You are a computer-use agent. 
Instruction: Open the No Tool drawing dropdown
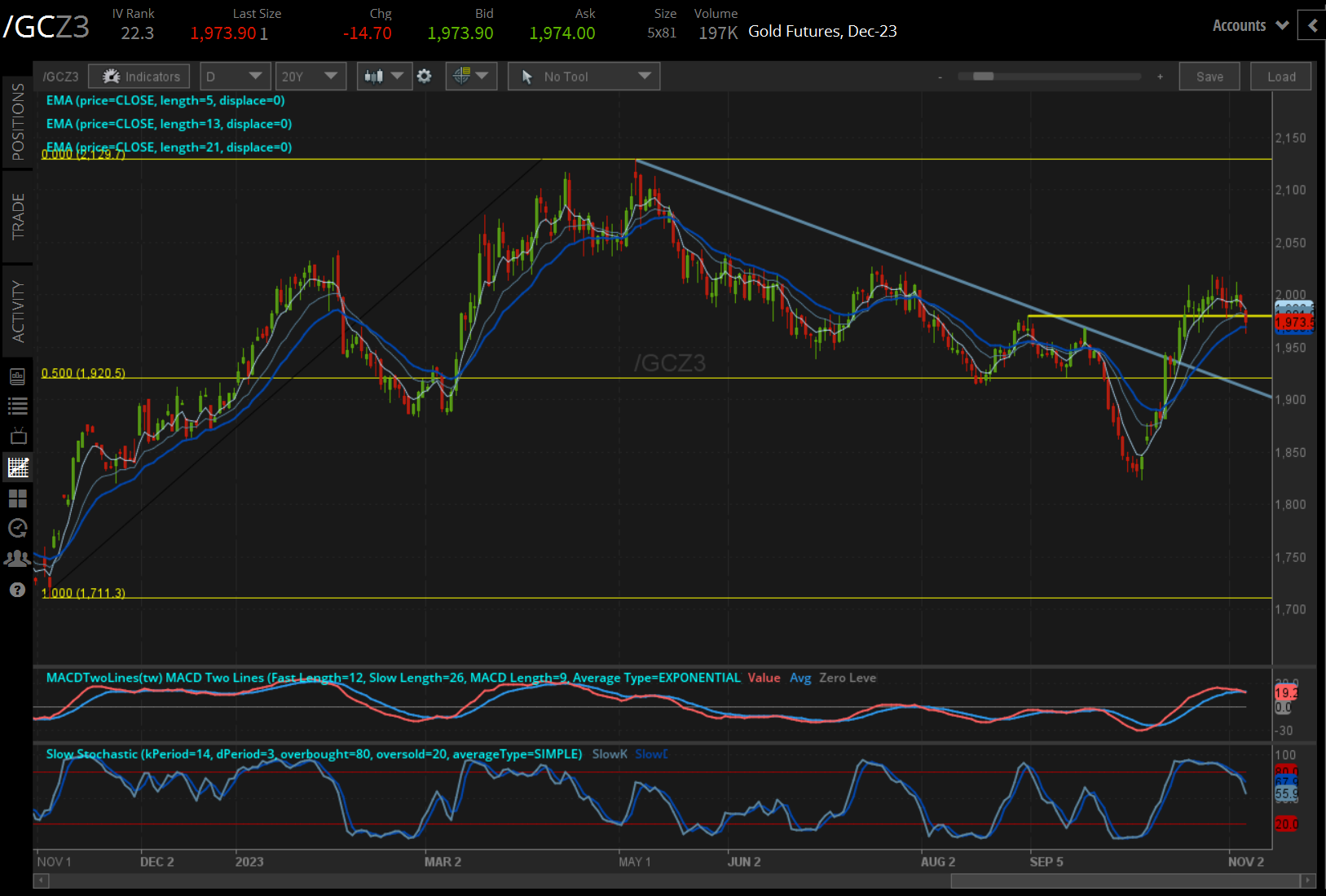point(584,76)
